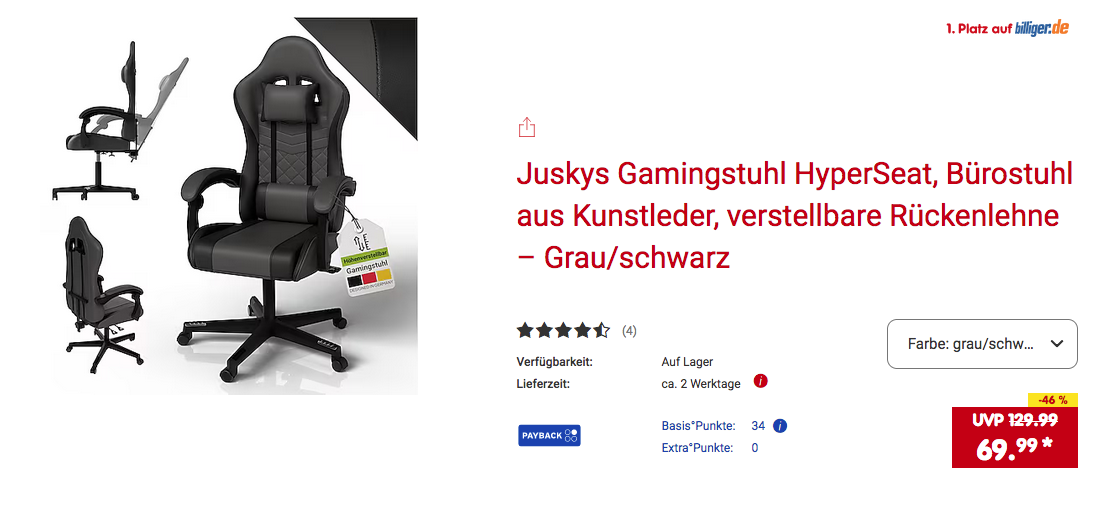This screenshot has height=505, width=1095.
Task: Click the billiger.de logo
Action: click(1041, 29)
